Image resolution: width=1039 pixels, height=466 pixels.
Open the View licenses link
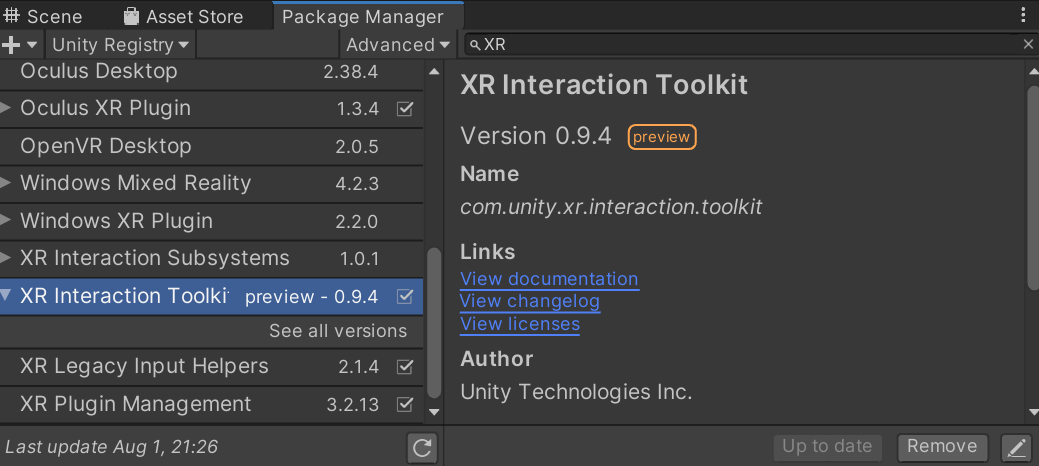[520, 324]
